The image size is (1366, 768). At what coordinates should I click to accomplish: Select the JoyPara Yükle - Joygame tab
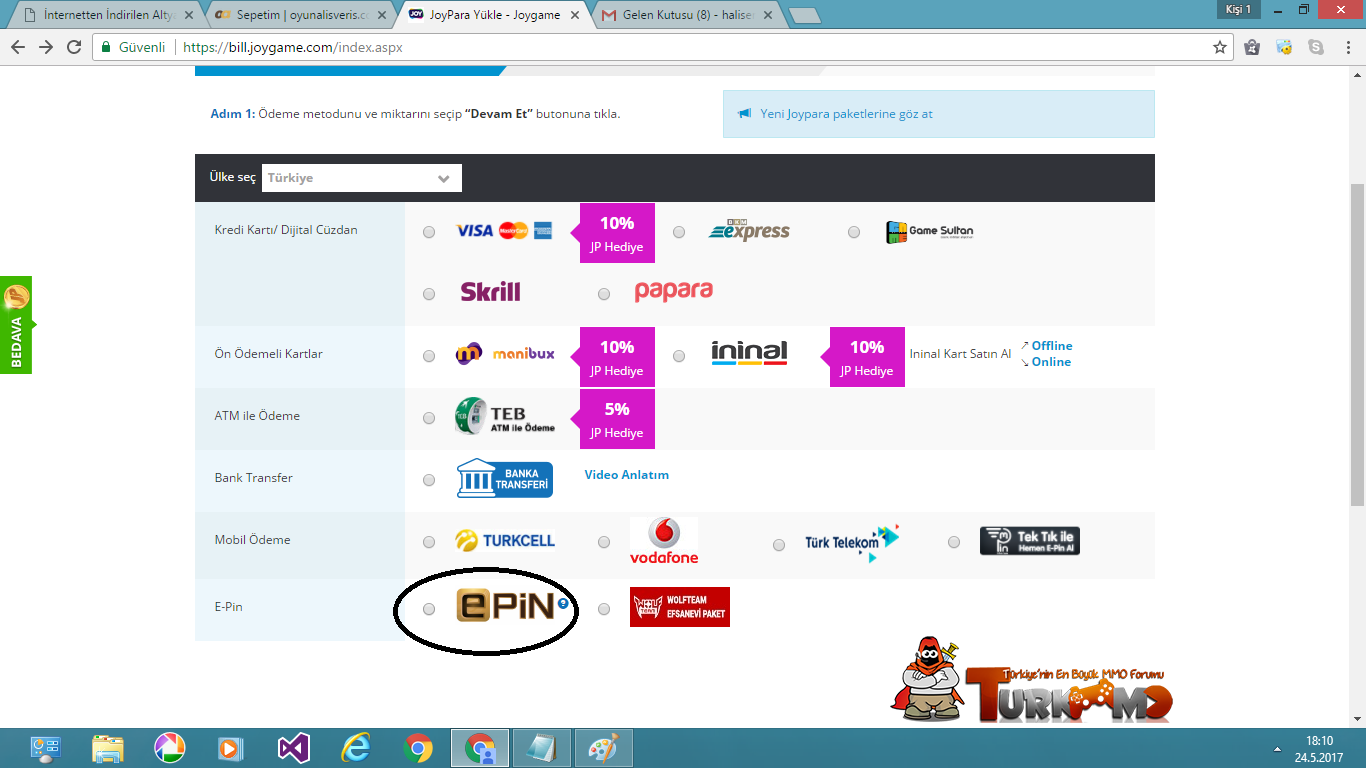click(494, 15)
